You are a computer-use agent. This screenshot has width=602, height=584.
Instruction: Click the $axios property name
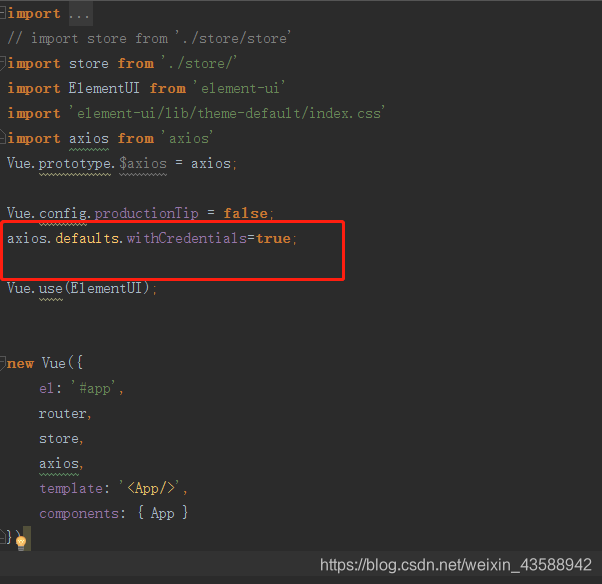click(143, 163)
